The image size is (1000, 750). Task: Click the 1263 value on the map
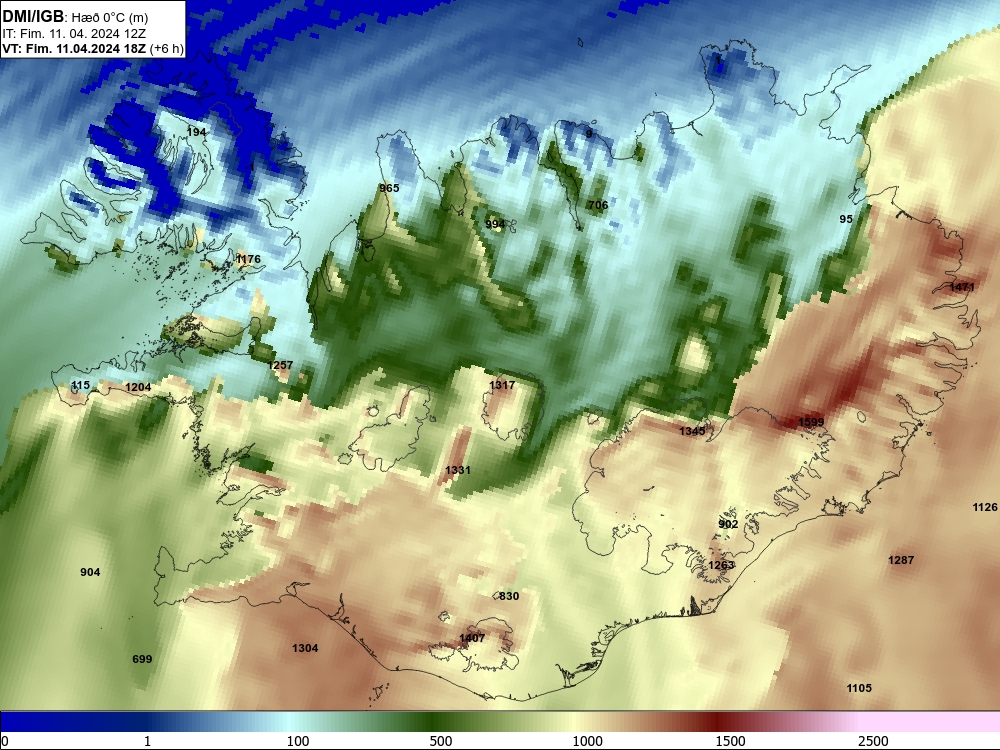[x=721, y=565]
